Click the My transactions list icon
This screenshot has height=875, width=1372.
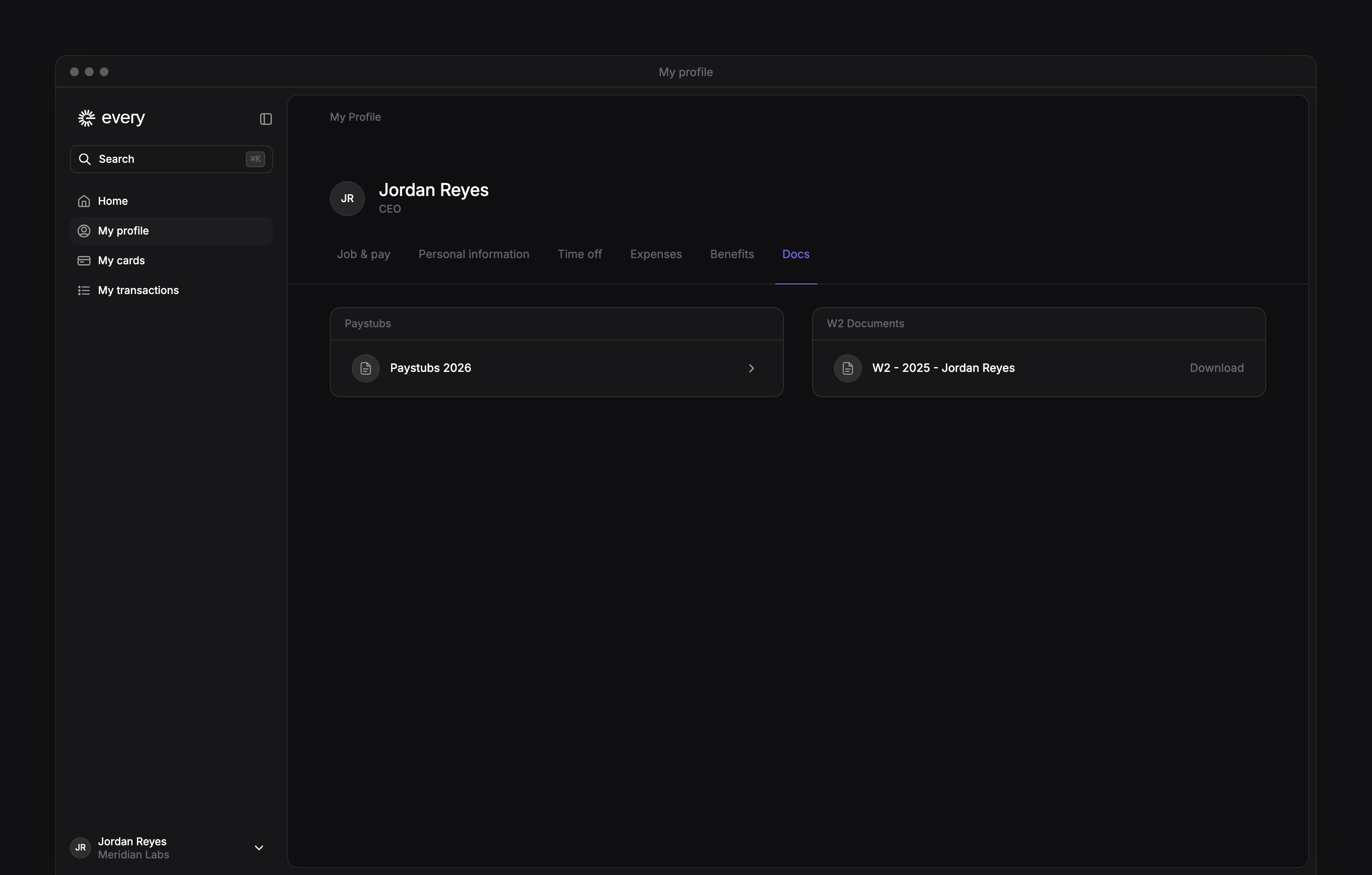click(x=84, y=290)
